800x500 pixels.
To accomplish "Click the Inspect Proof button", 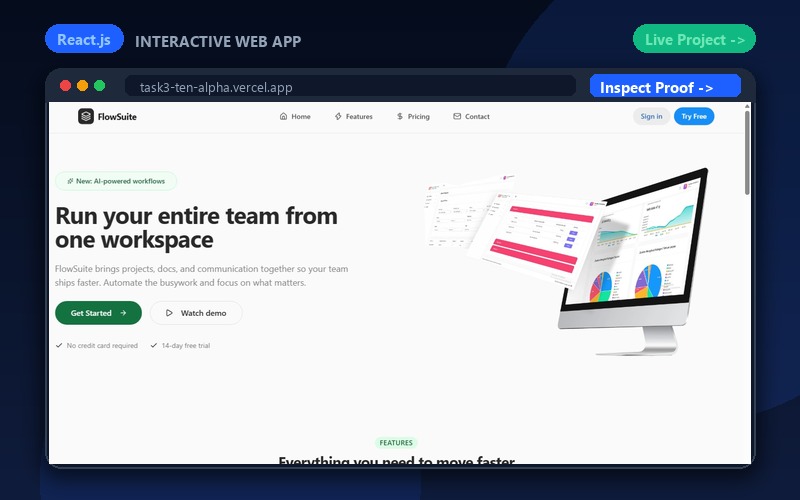I will 665,86.
